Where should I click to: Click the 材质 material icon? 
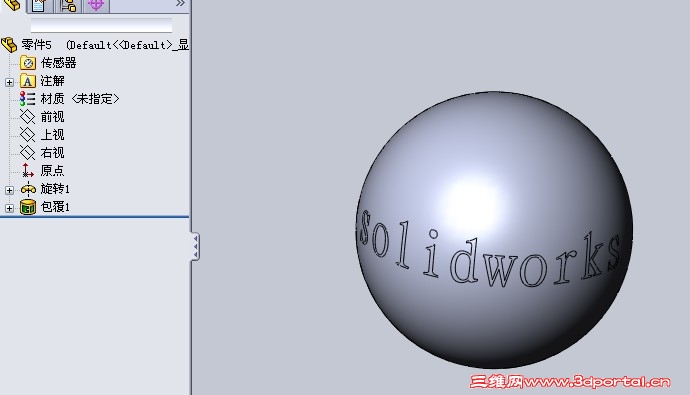coord(28,99)
